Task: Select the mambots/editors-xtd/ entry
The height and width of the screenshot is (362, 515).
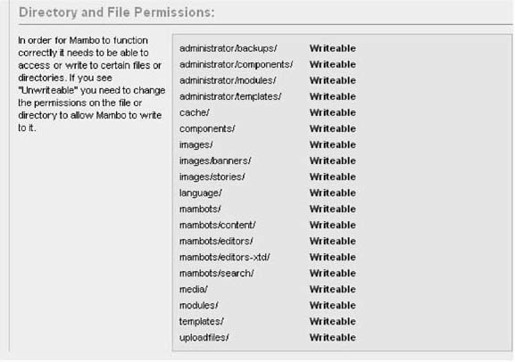Action: (224, 257)
